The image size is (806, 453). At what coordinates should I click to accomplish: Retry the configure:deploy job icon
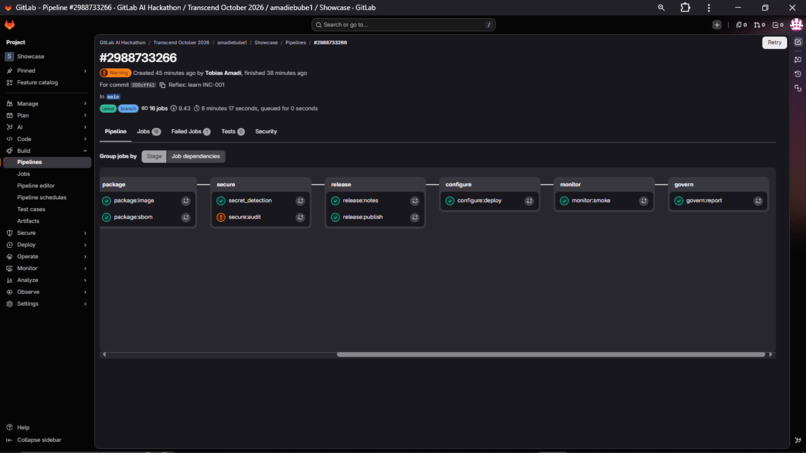(529, 201)
